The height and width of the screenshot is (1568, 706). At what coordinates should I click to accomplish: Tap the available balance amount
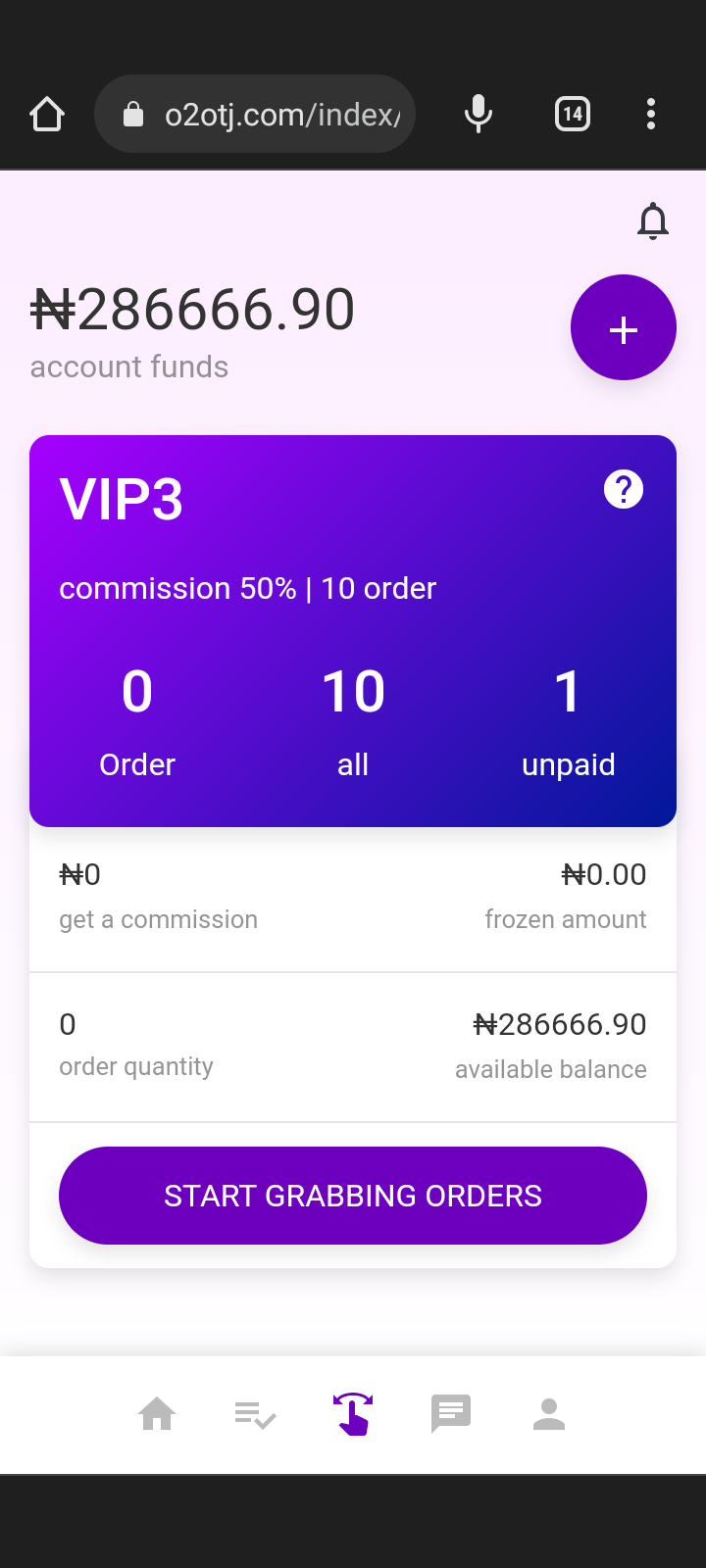tap(560, 1025)
